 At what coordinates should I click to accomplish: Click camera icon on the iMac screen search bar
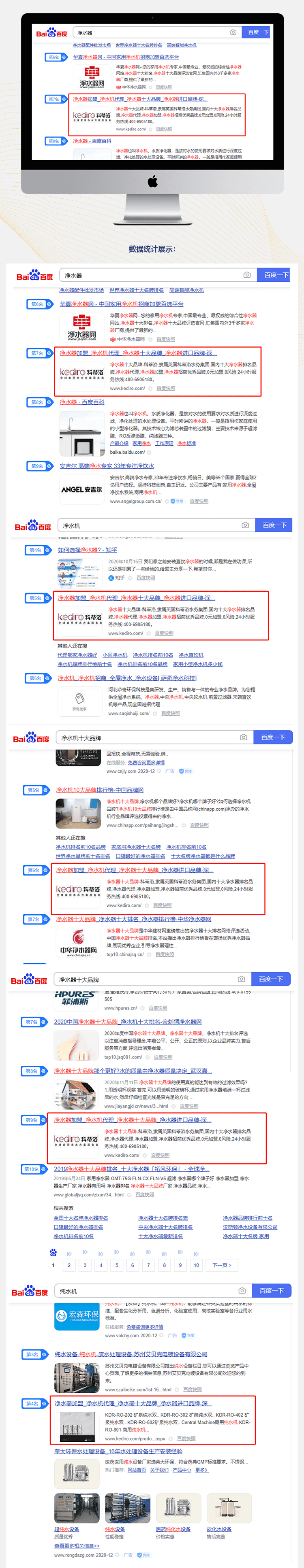(x=233, y=32)
